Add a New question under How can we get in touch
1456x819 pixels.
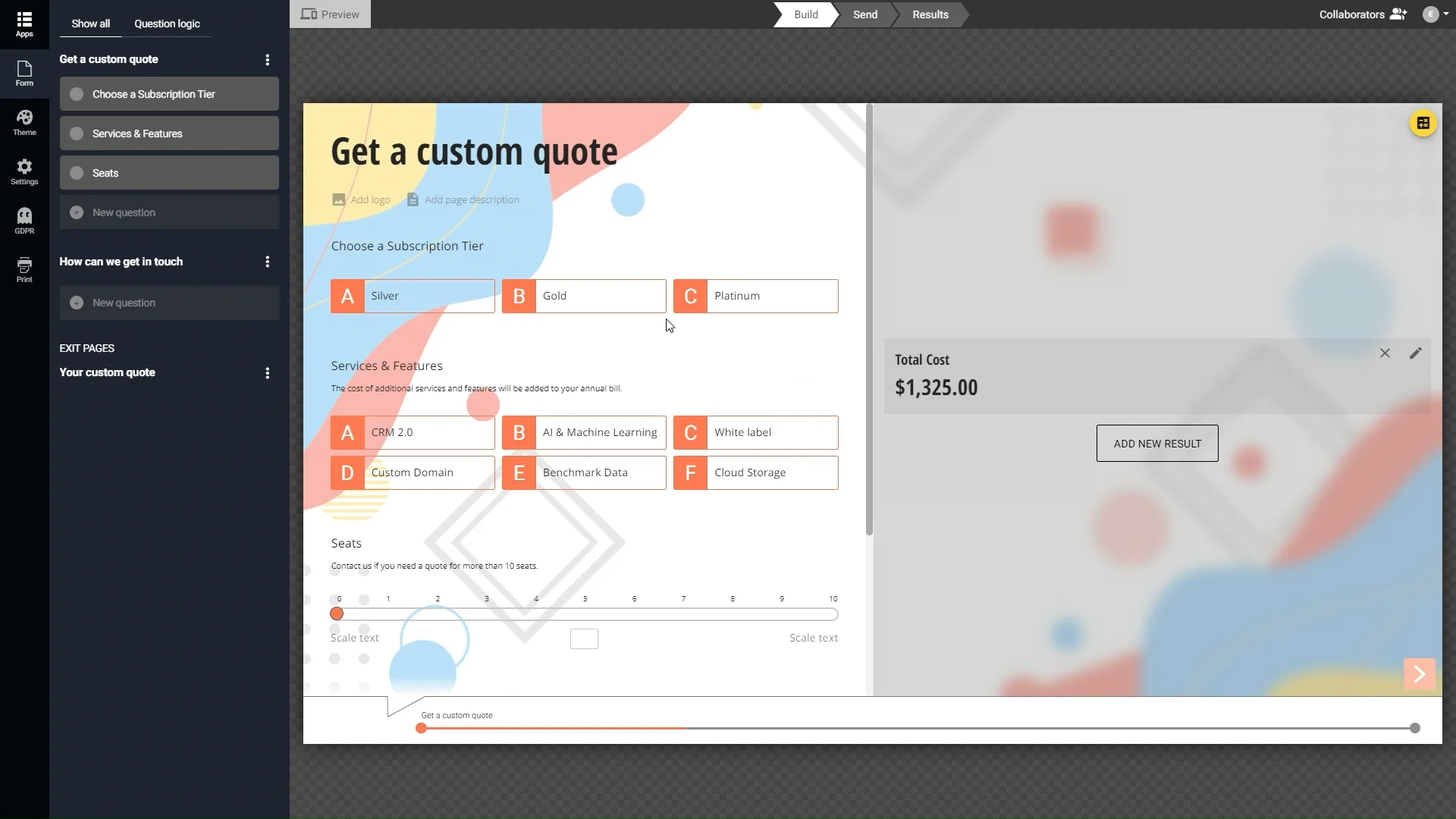click(168, 303)
